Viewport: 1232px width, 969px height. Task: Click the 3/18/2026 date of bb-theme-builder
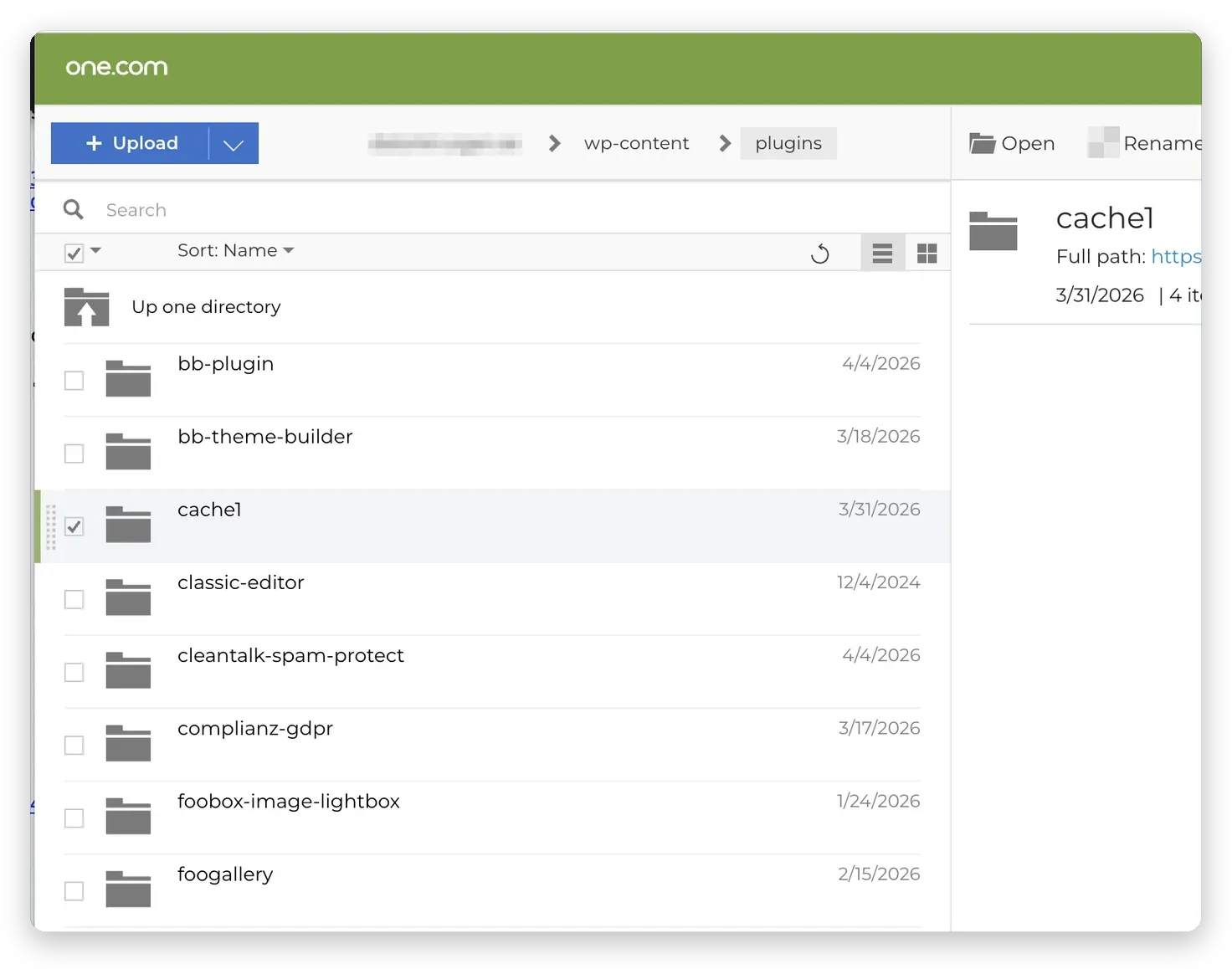click(879, 436)
